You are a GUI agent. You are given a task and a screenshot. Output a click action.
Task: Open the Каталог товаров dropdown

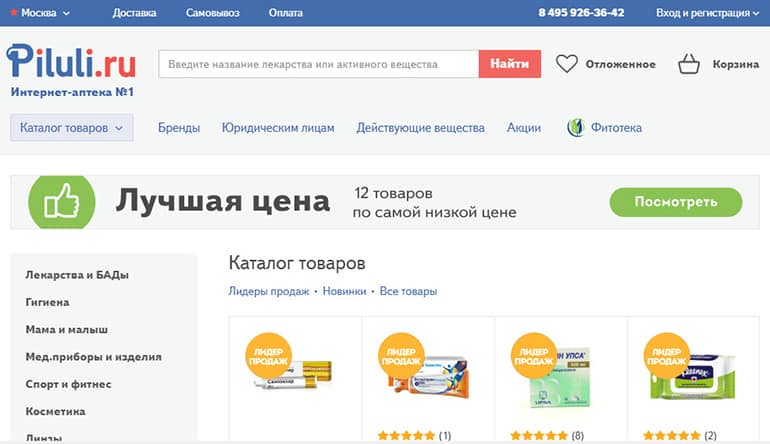click(x=72, y=128)
